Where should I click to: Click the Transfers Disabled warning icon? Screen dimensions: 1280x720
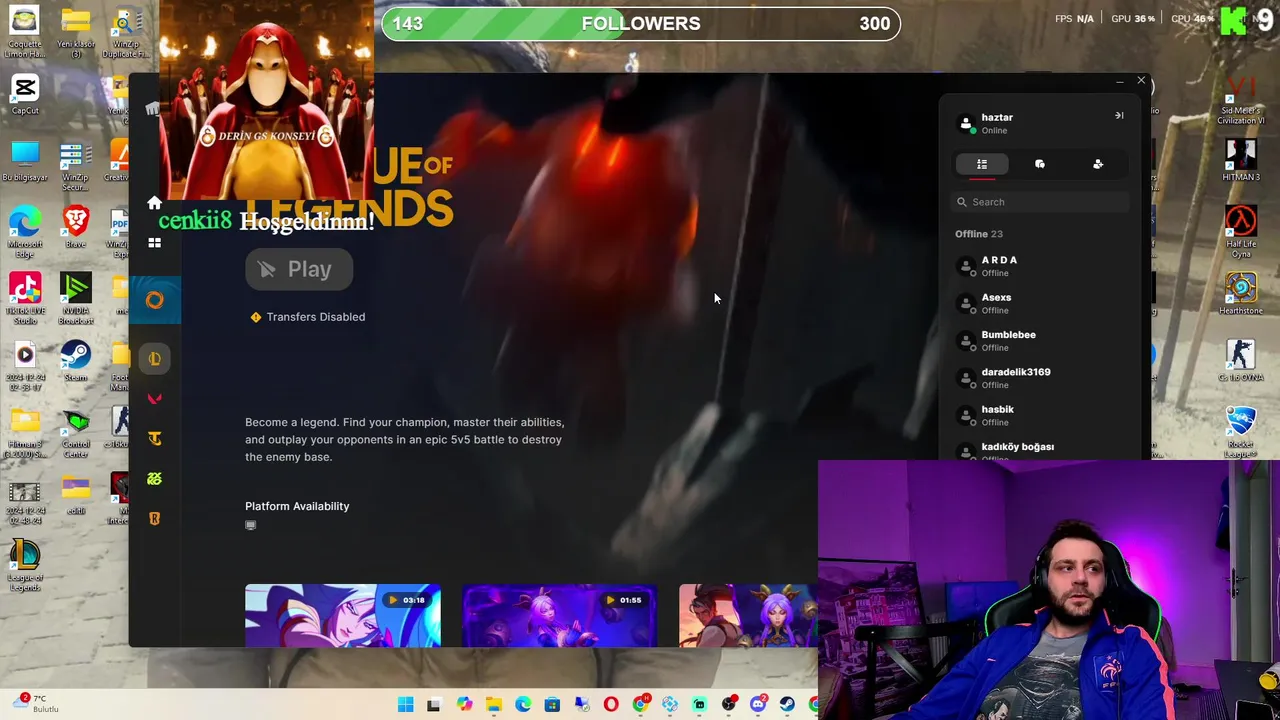(x=256, y=317)
